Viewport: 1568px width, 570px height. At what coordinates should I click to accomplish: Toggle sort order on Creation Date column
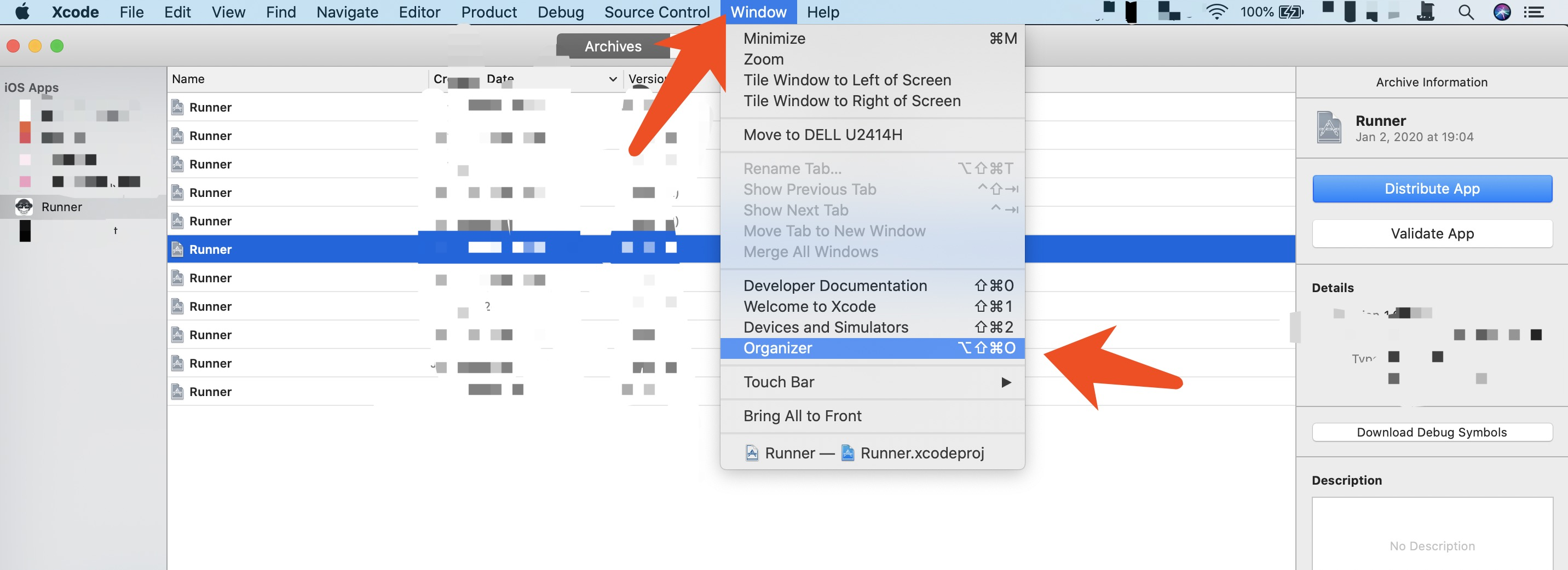(x=526, y=79)
